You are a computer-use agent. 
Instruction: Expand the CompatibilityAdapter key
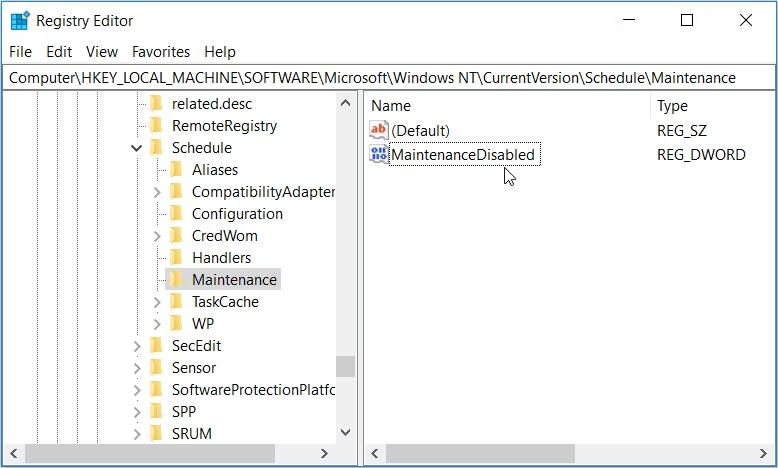(x=157, y=192)
